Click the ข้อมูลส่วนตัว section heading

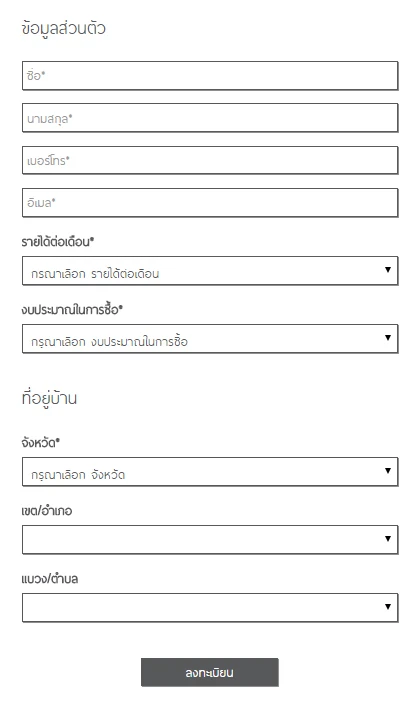coord(63,28)
